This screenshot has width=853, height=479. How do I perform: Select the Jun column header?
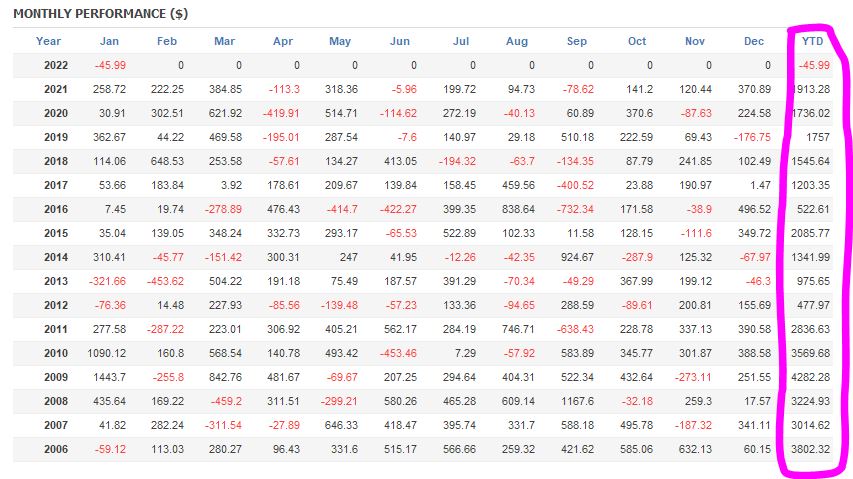pyautogui.click(x=400, y=41)
